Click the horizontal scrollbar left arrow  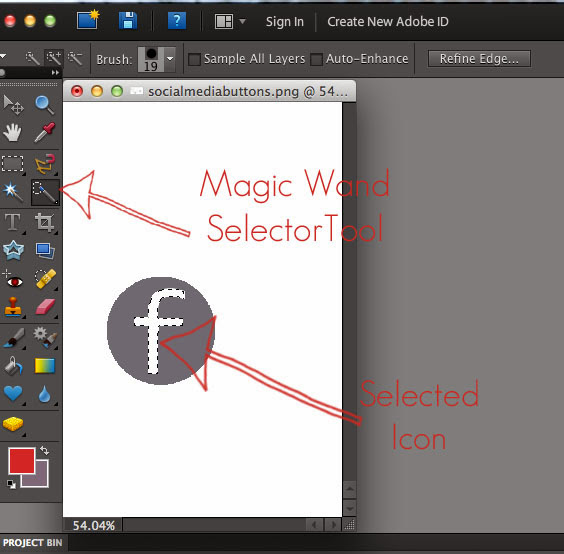(x=315, y=525)
